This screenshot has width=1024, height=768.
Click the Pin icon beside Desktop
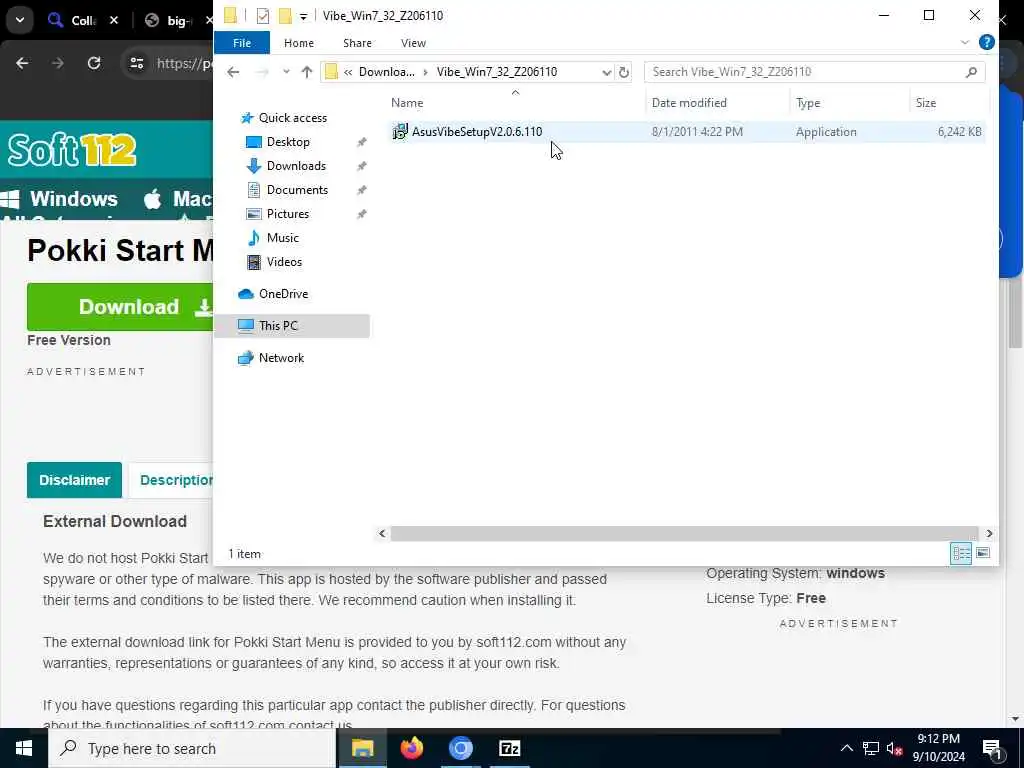click(x=361, y=142)
